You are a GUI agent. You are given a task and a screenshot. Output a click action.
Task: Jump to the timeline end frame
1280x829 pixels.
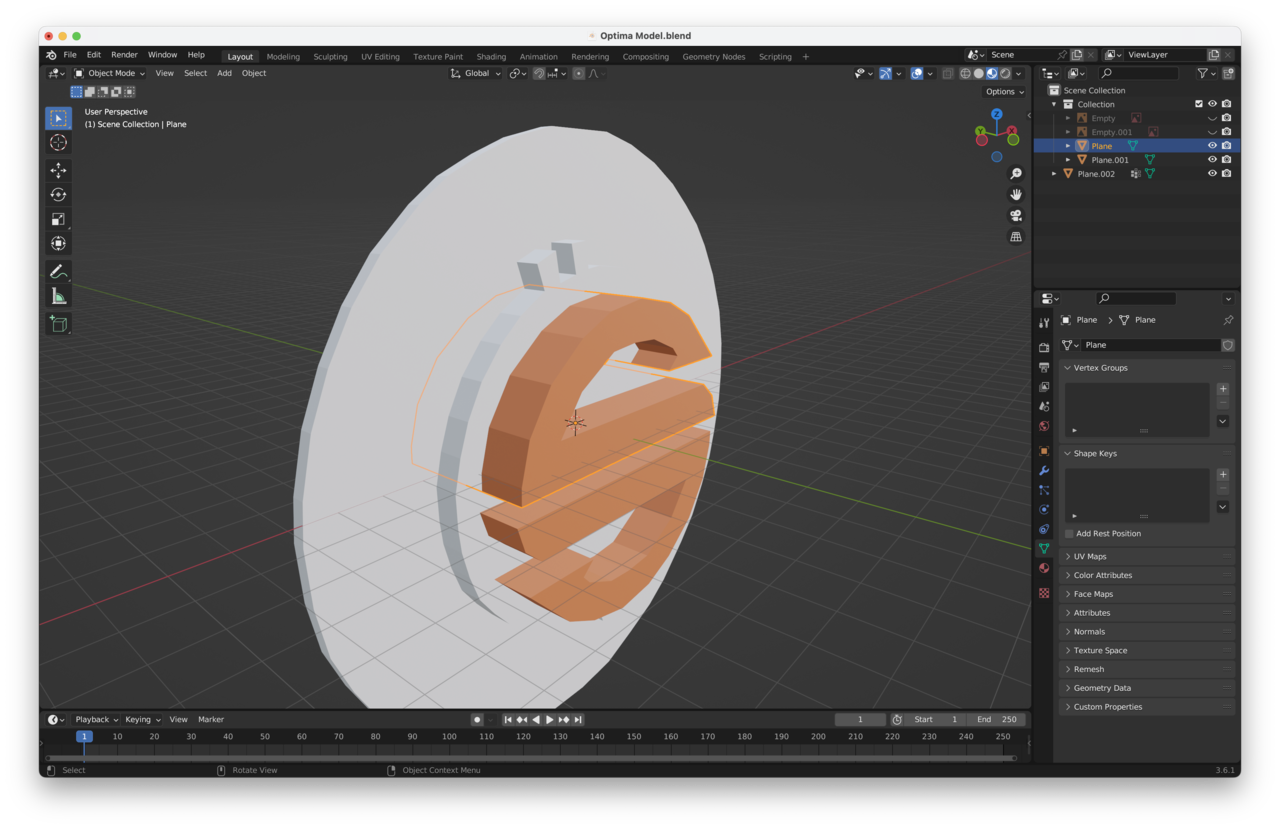(x=578, y=720)
